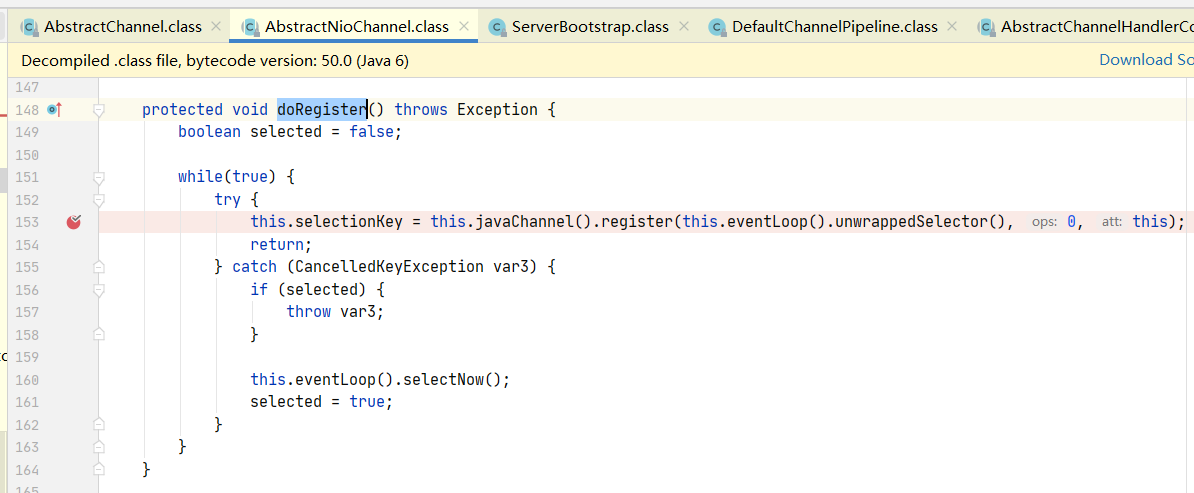Switch to the AbstractChannel.class tab
The width and height of the screenshot is (1194, 493).
click(123, 27)
